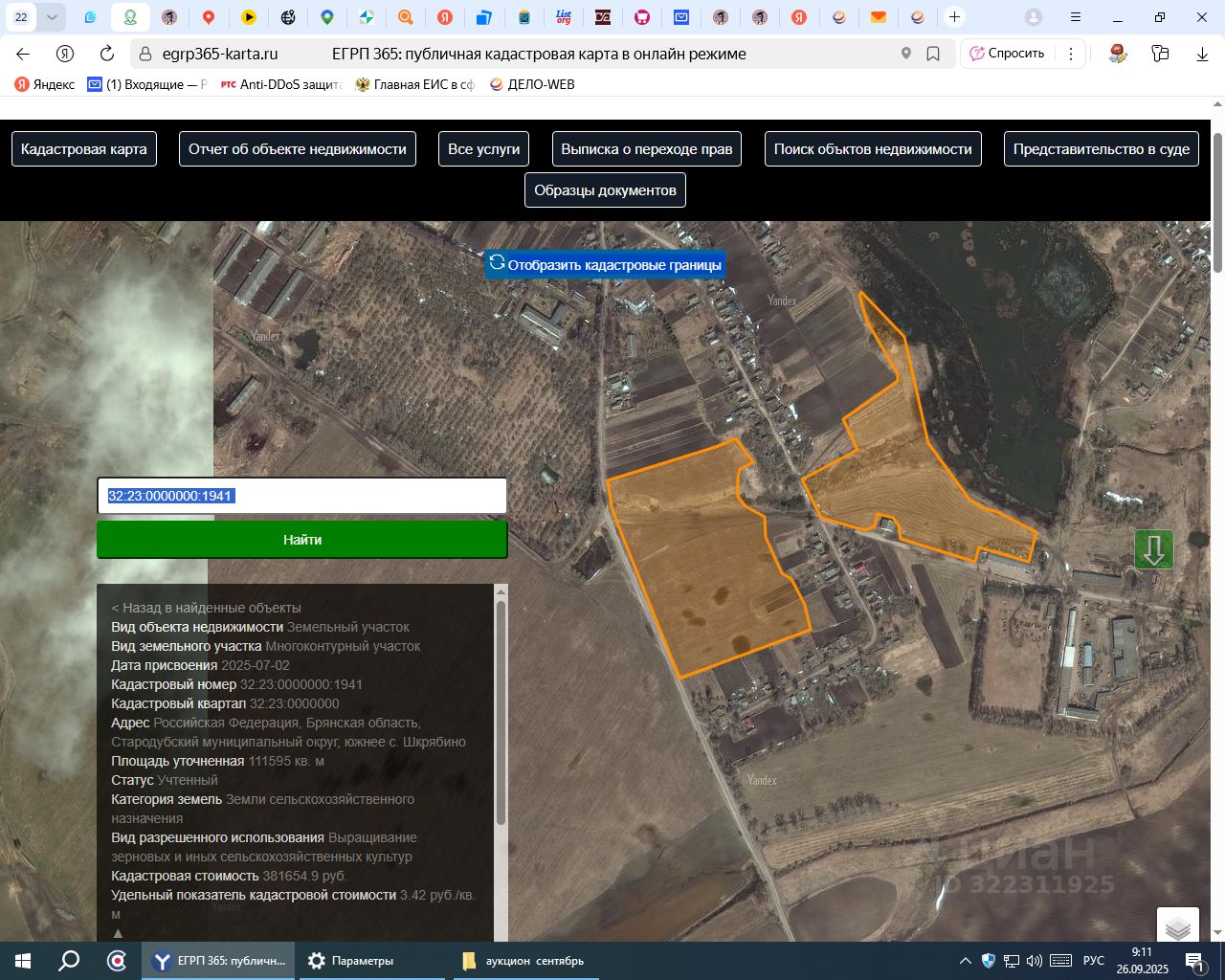1225x980 pixels.
Task: Go back via Назад в найденные объекты
Action: (x=206, y=608)
